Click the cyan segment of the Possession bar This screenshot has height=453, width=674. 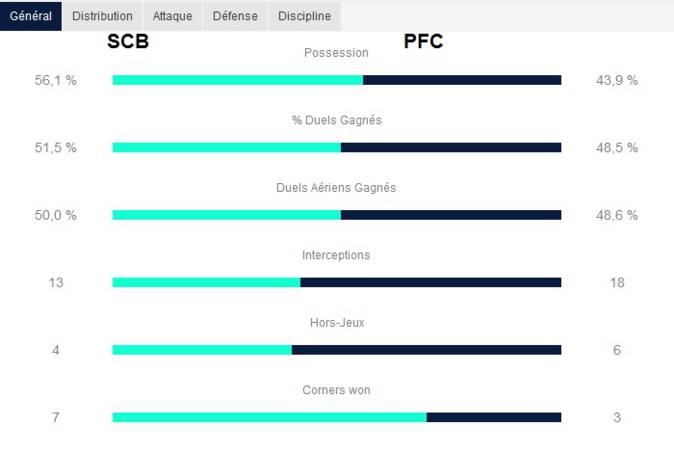click(238, 80)
